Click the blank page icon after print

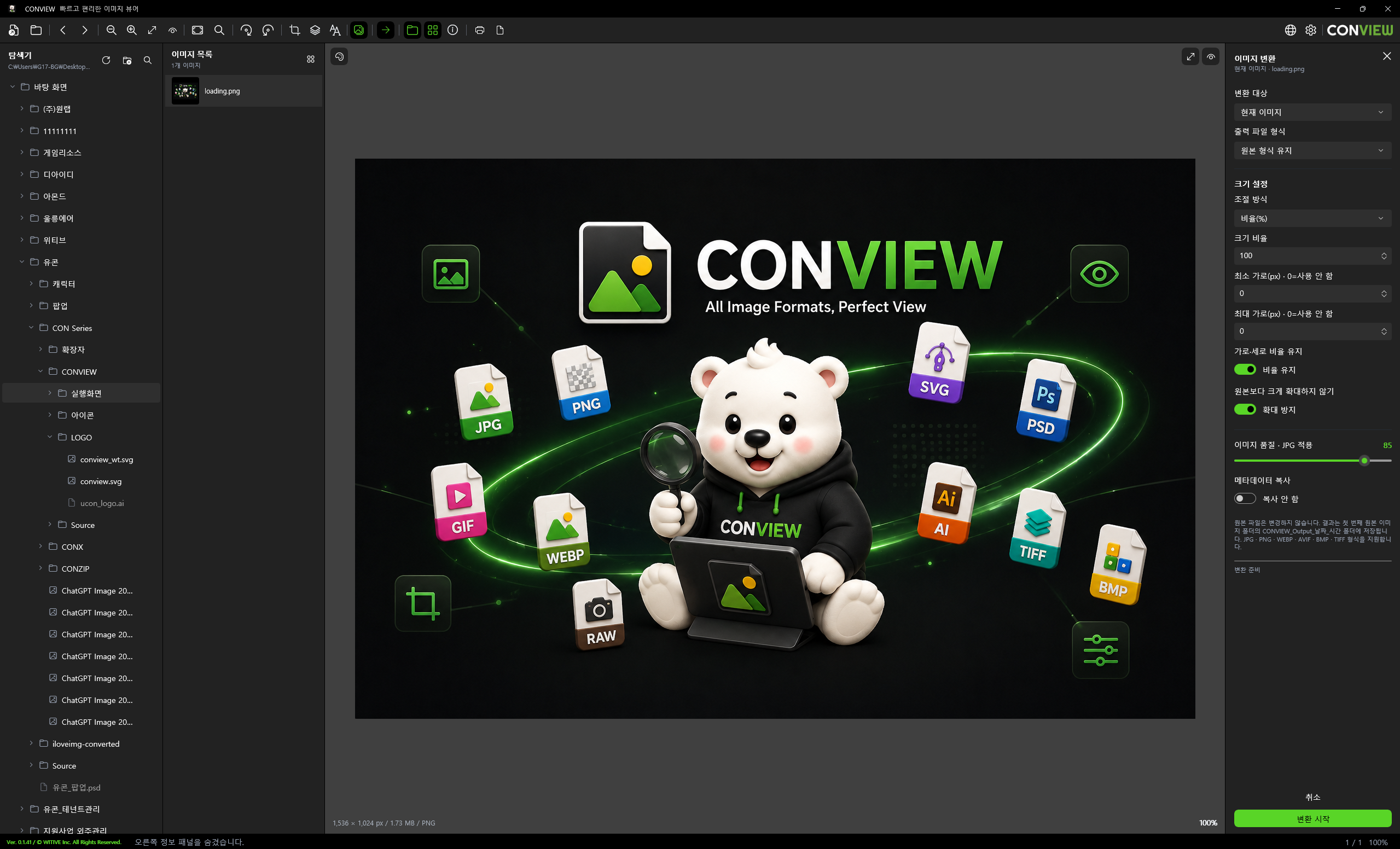[500, 30]
